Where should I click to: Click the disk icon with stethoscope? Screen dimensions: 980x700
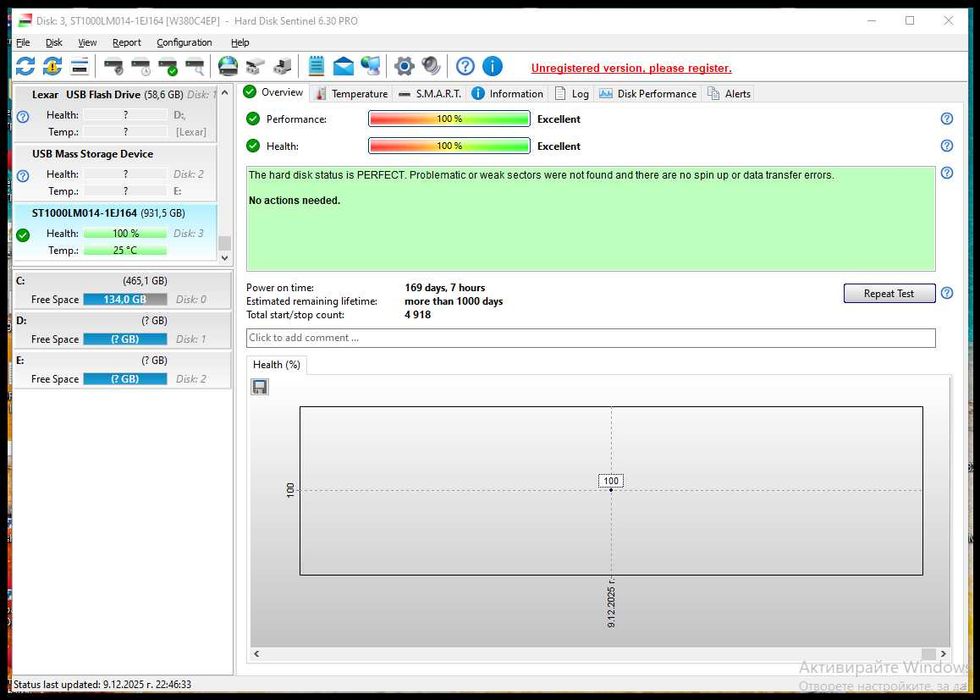114,66
